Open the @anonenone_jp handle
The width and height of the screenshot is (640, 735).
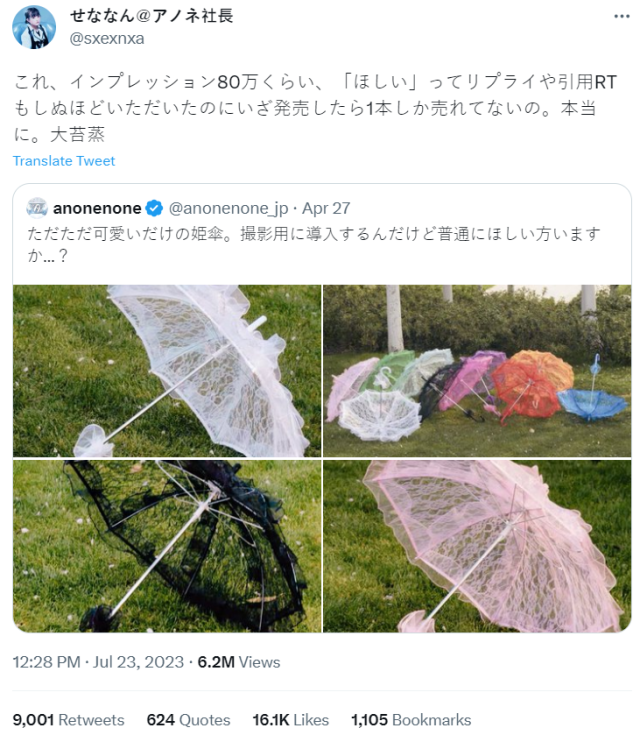228,209
